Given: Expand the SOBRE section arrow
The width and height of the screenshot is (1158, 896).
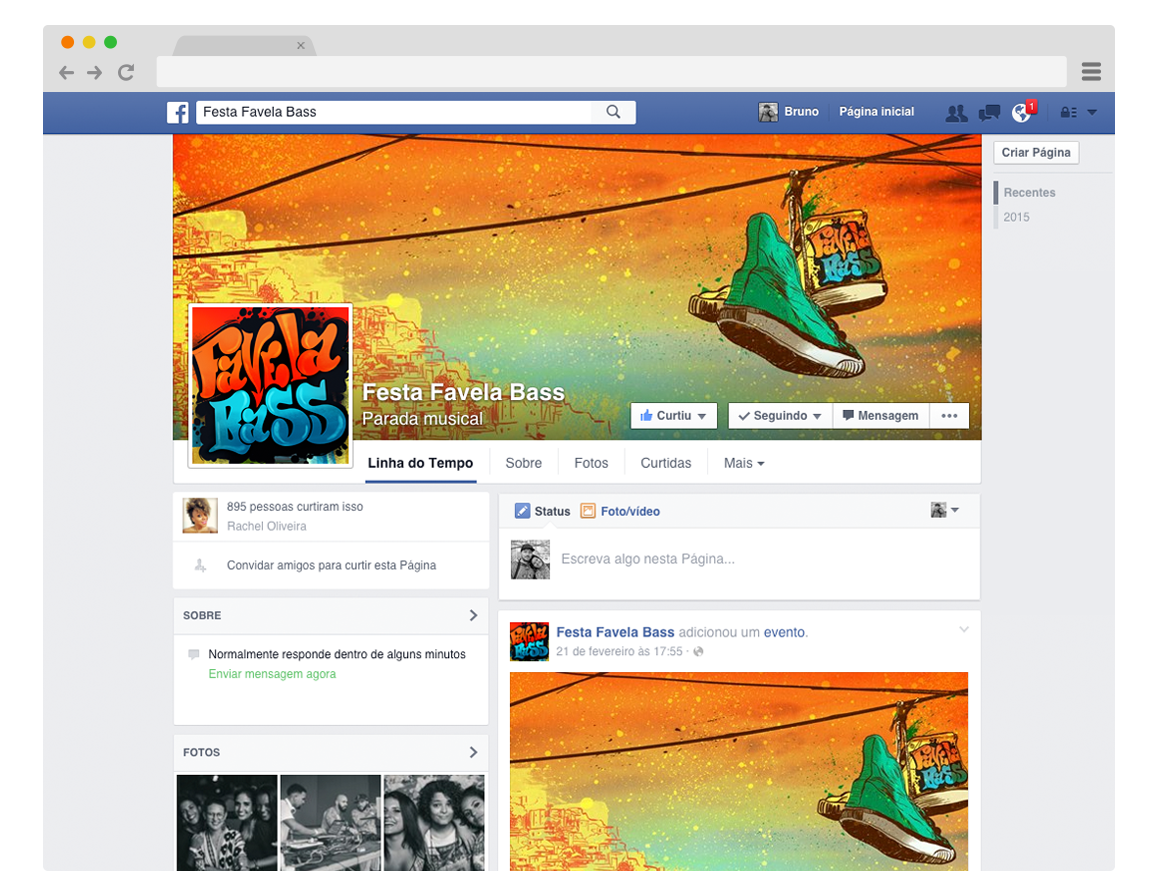Looking at the screenshot, I should pos(473,615).
